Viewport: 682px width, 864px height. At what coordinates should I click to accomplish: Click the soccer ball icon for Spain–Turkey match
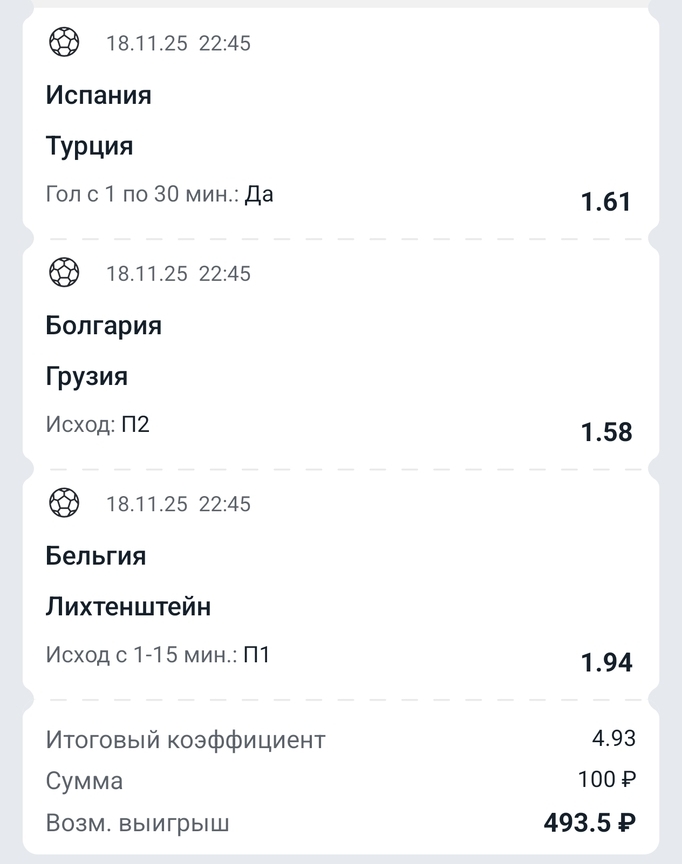(64, 42)
